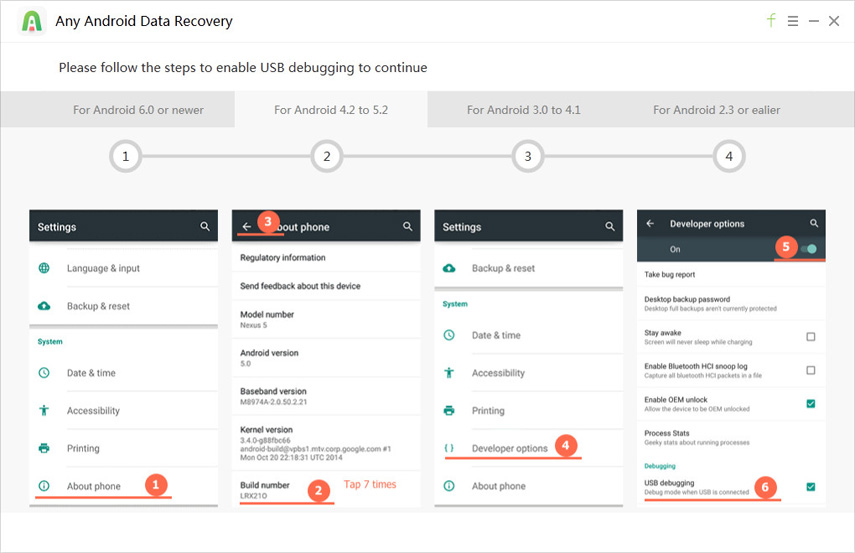Click Model number Nexus 5 row
Image resolution: width=855 pixels, height=553 pixels.
[326, 320]
